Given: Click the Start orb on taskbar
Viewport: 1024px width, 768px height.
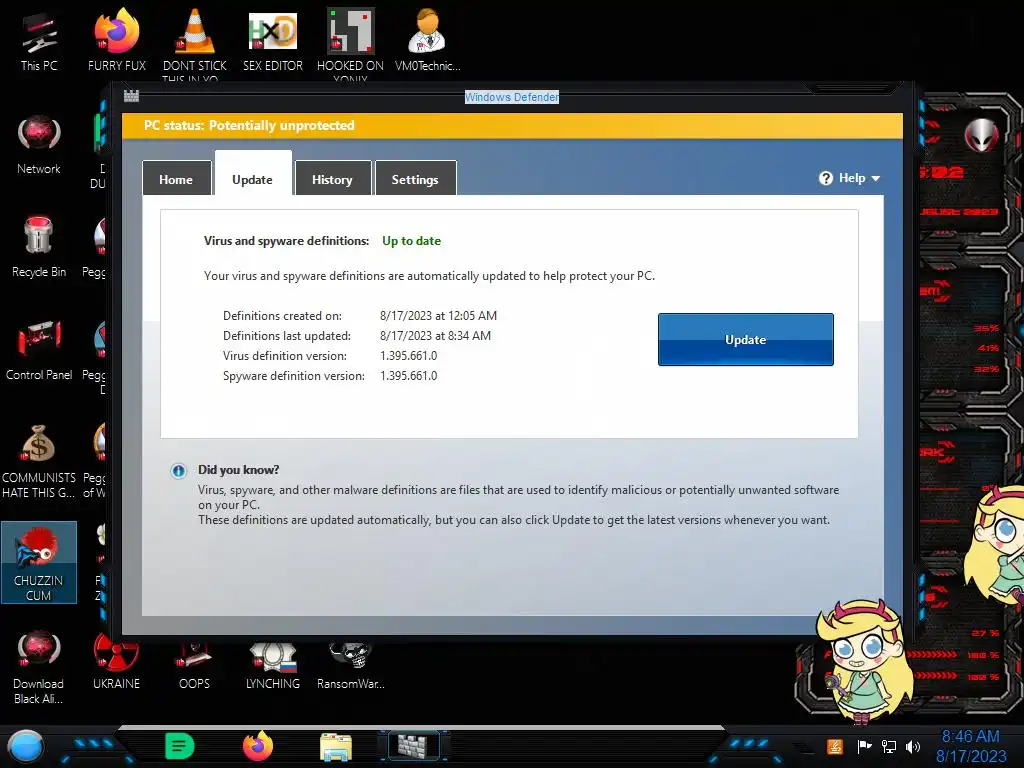Looking at the screenshot, I should point(25,747).
